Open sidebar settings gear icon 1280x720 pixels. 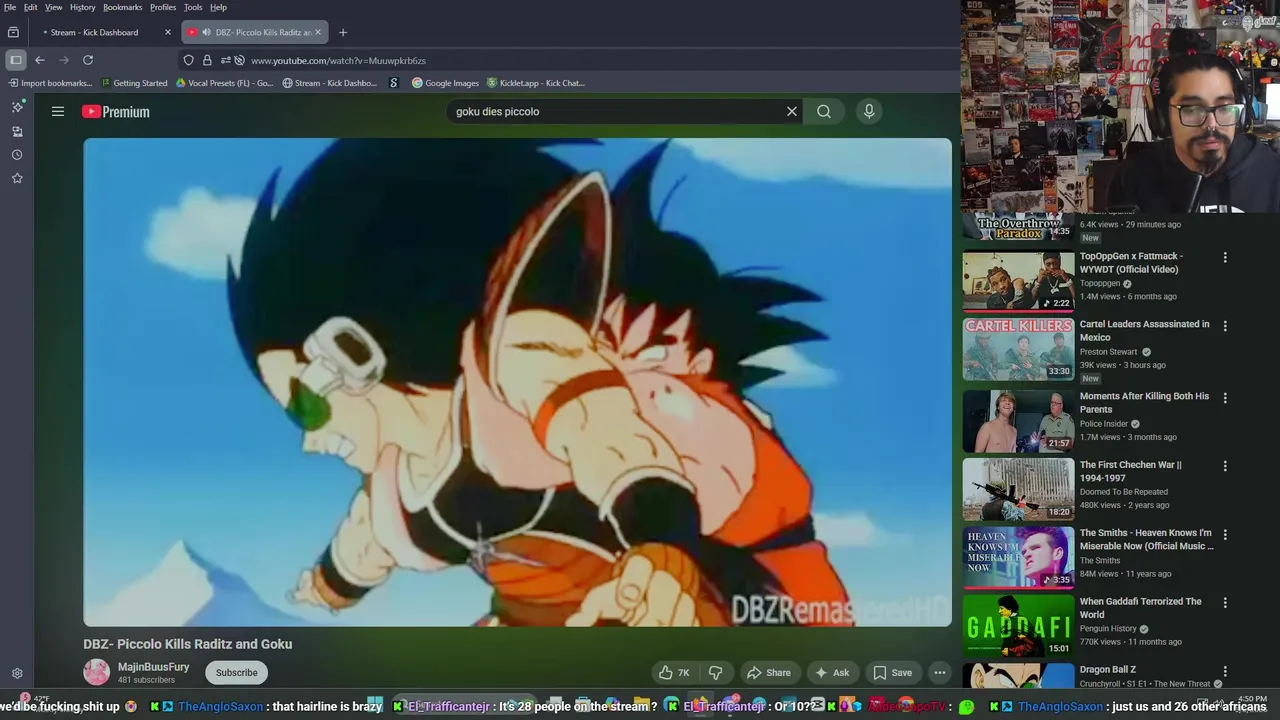click(x=17, y=674)
